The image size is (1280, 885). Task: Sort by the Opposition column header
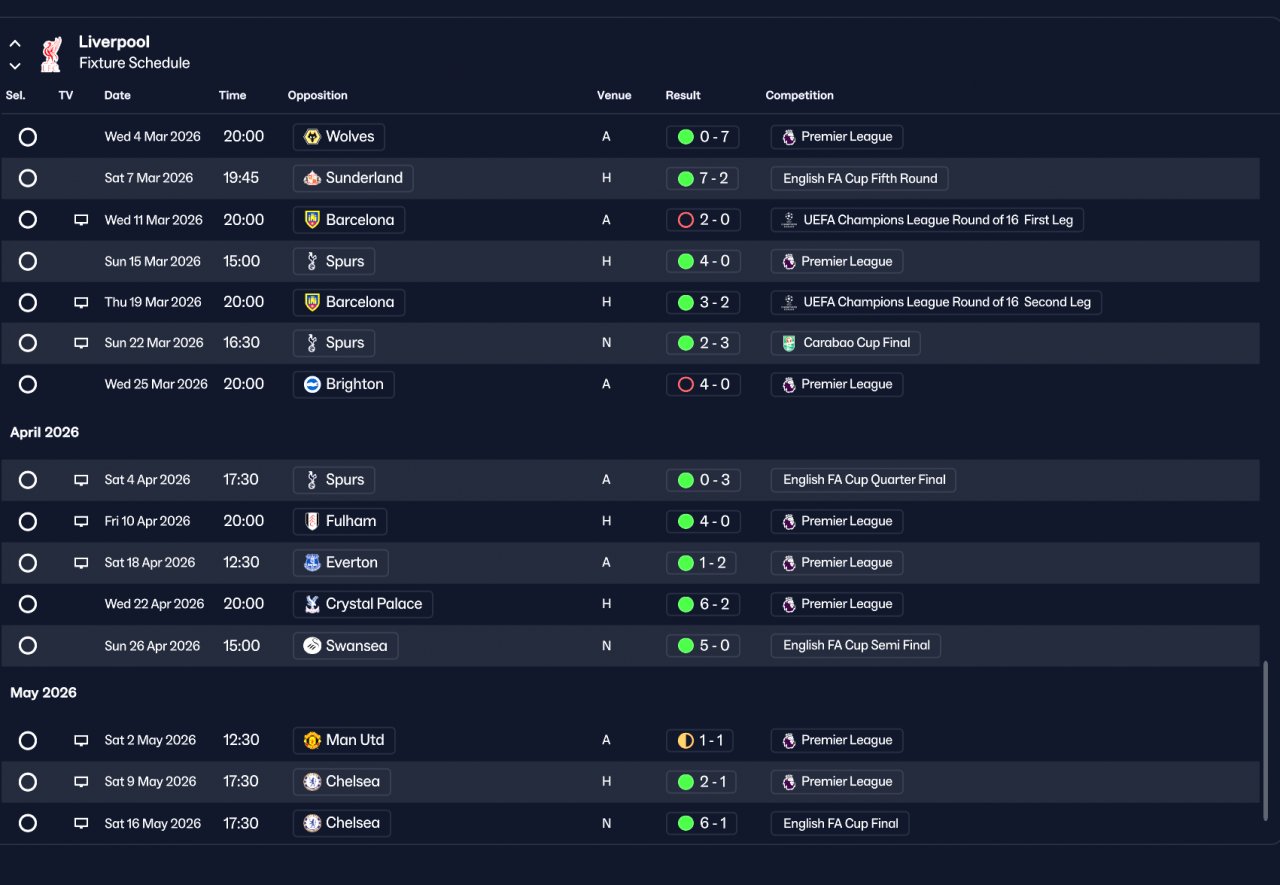tap(317, 96)
